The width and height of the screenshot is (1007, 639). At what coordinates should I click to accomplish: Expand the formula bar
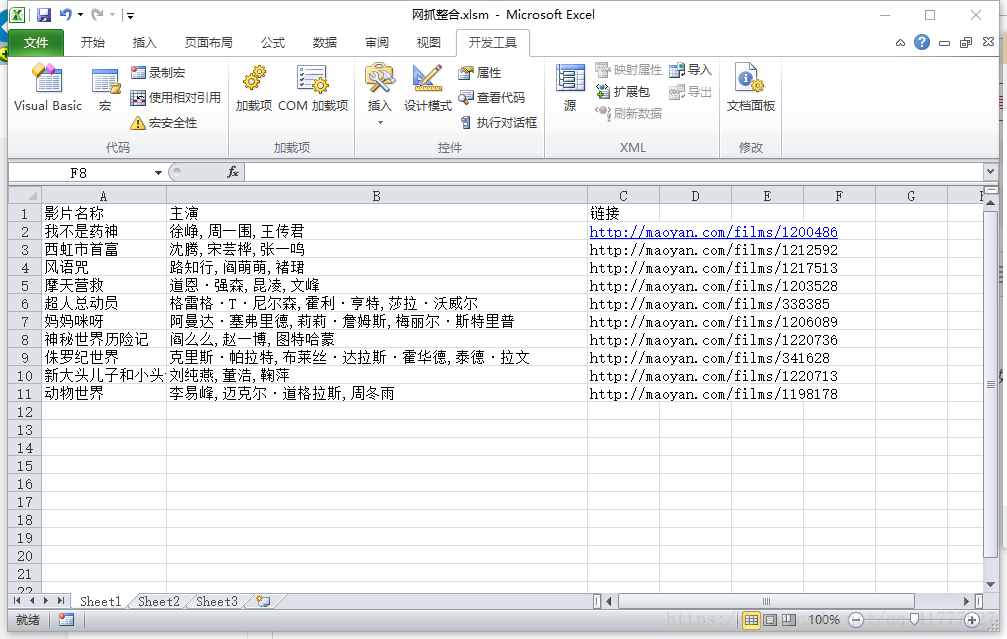(x=990, y=172)
